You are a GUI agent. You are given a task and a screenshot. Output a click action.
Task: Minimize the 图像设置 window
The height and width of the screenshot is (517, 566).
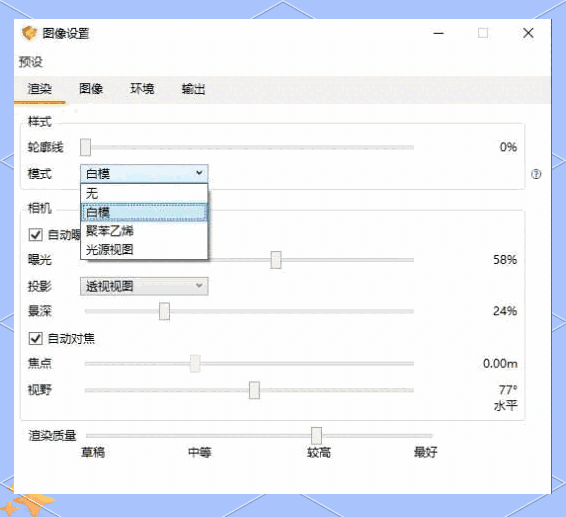(439, 33)
